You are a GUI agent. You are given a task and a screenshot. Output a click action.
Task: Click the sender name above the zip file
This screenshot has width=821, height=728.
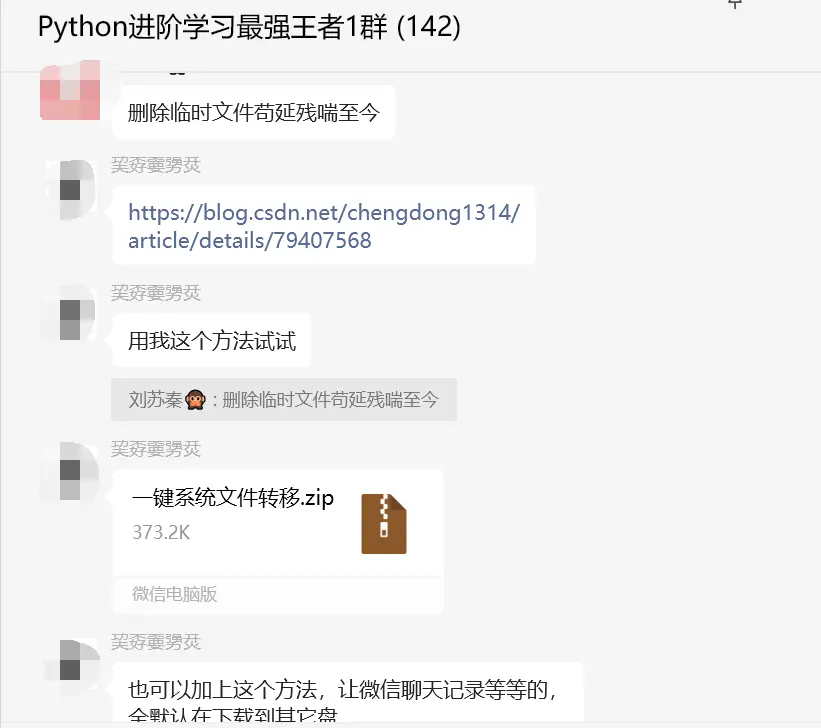click(156, 449)
